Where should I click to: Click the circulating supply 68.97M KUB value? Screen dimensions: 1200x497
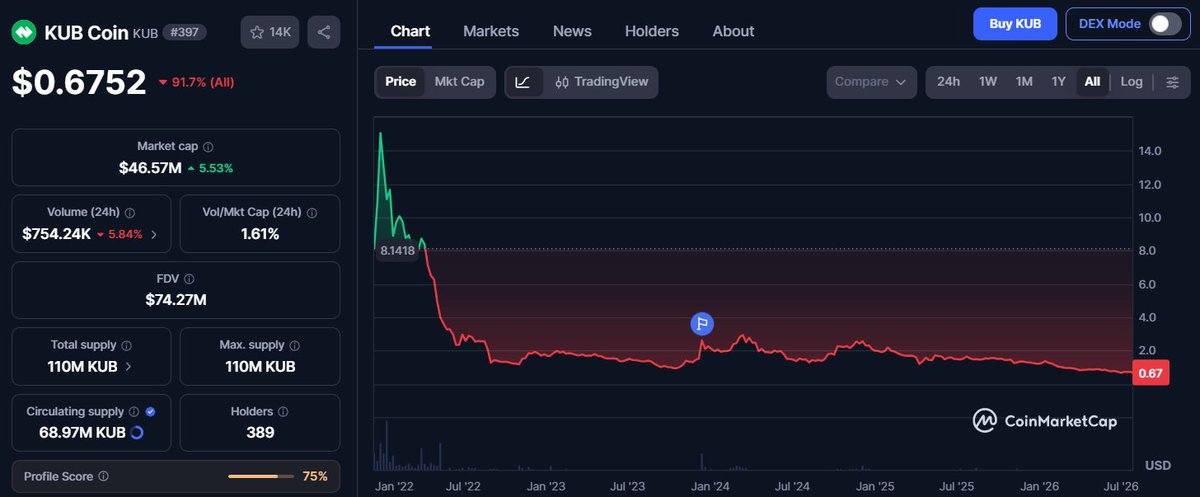pyautogui.click(x=84, y=433)
